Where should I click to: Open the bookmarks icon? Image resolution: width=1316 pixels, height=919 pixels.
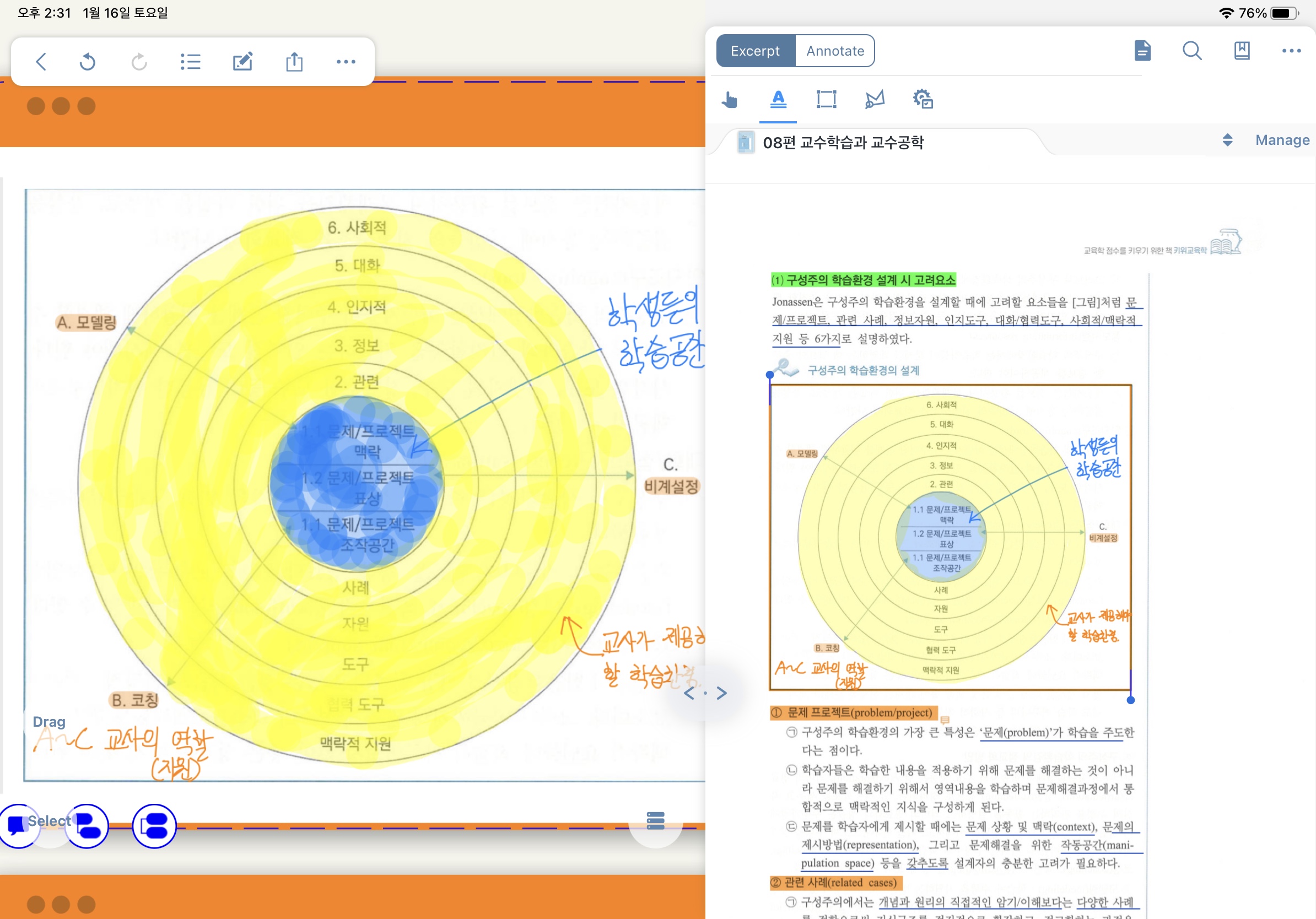[x=1242, y=51]
